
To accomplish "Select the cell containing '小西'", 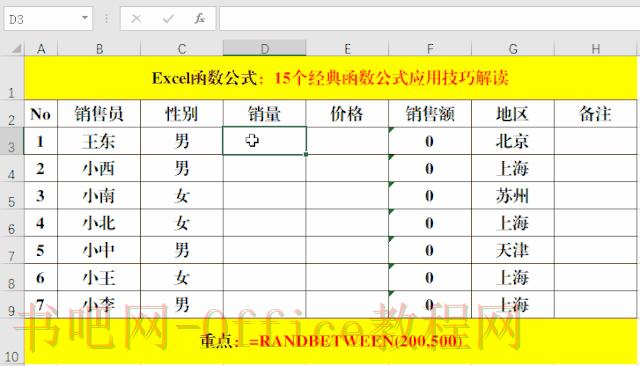I will coord(99,169).
